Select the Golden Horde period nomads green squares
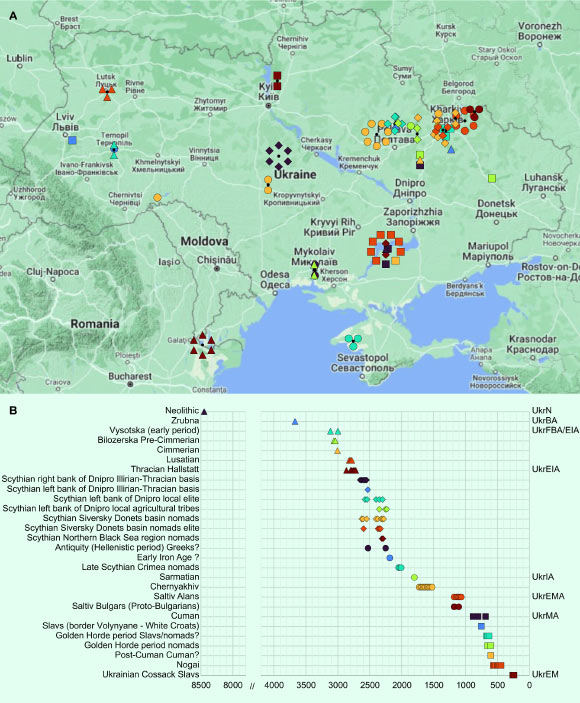Viewport: 580px width, 703px height. coord(489,646)
